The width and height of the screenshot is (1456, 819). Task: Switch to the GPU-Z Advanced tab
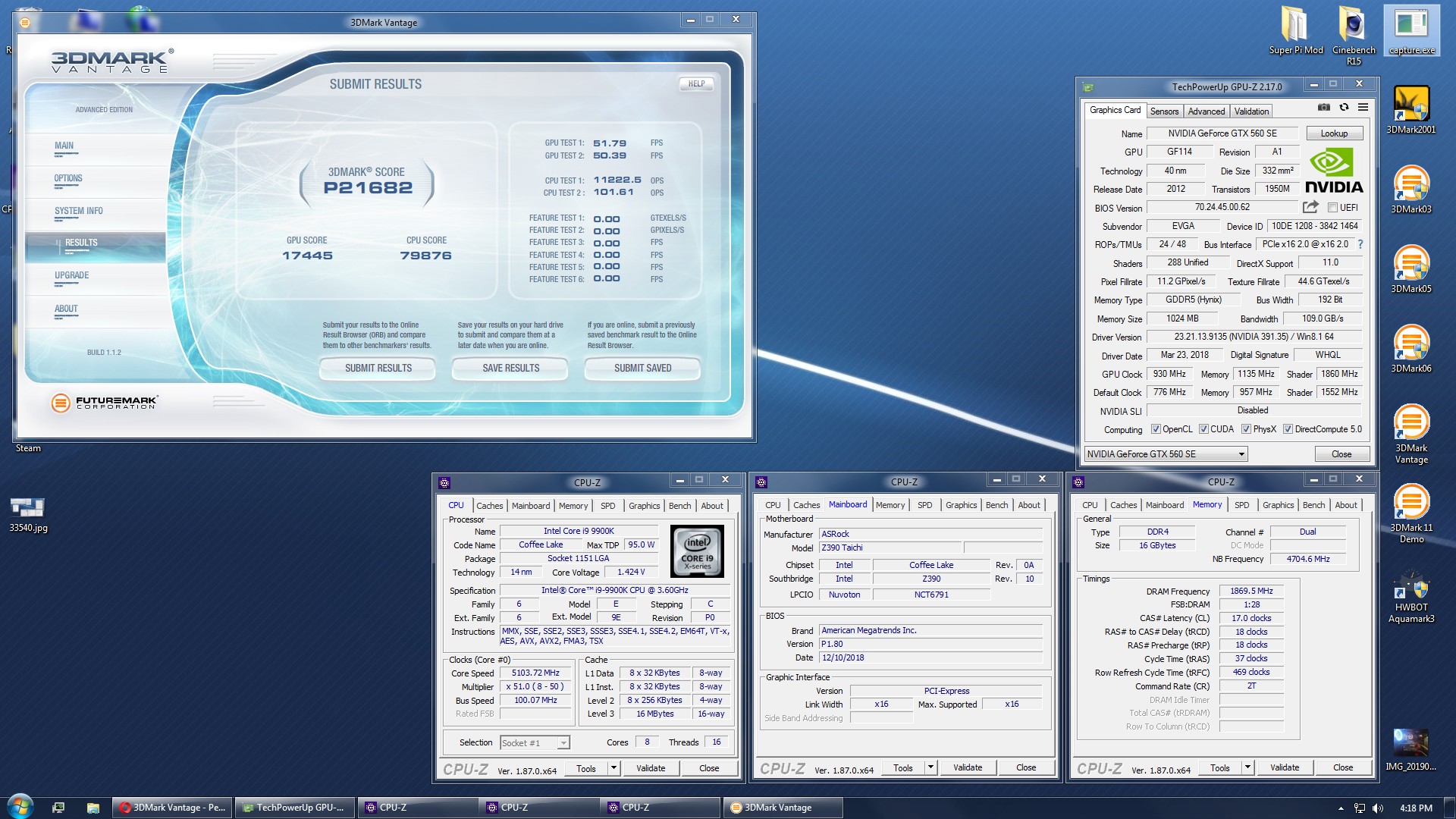click(x=1206, y=111)
